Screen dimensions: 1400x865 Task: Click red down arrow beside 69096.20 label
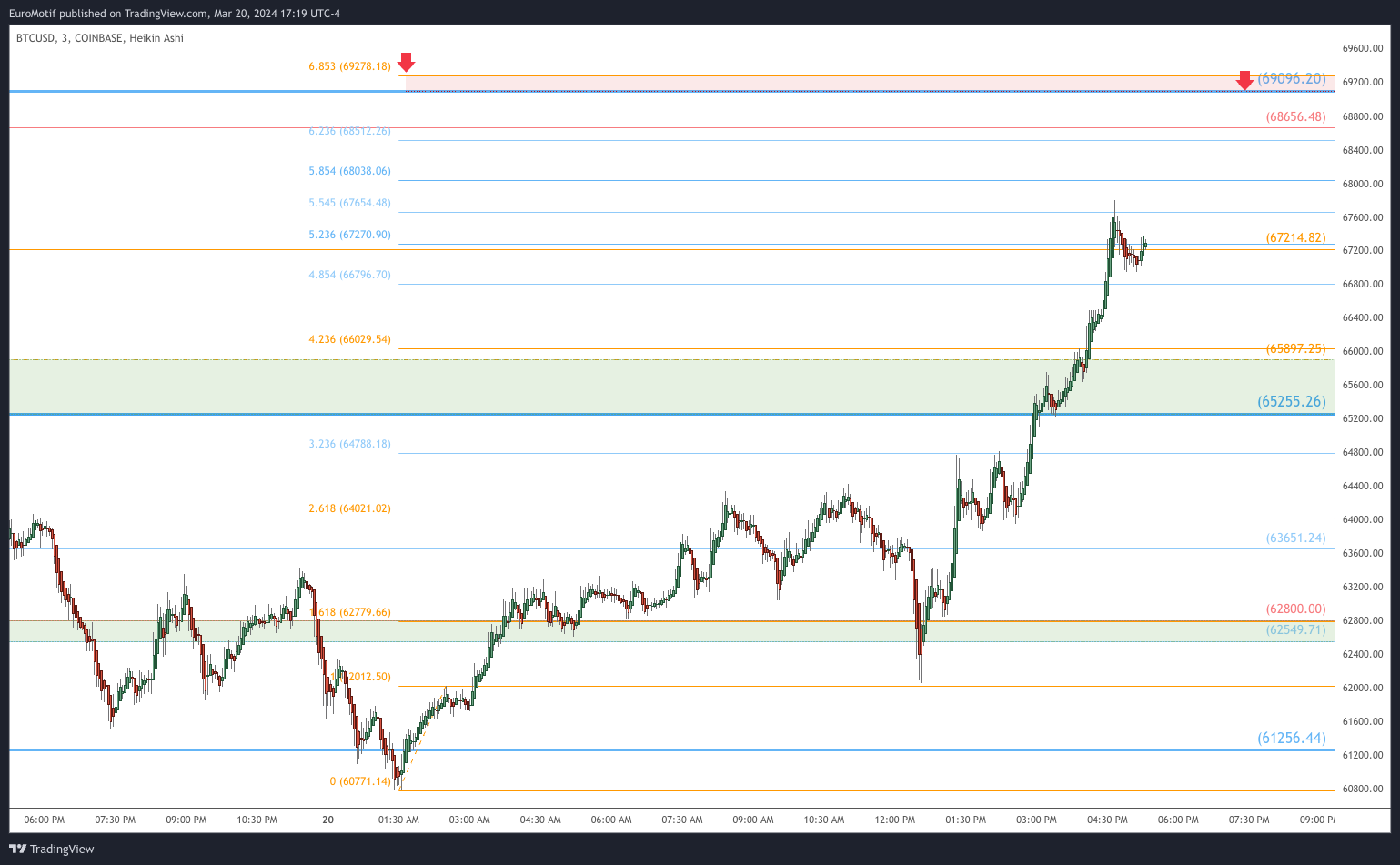click(x=1244, y=81)
